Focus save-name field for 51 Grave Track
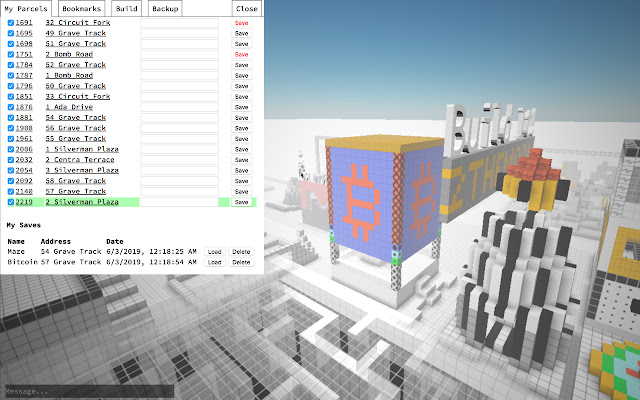640x400 pixels. click(x=180, y=44)
